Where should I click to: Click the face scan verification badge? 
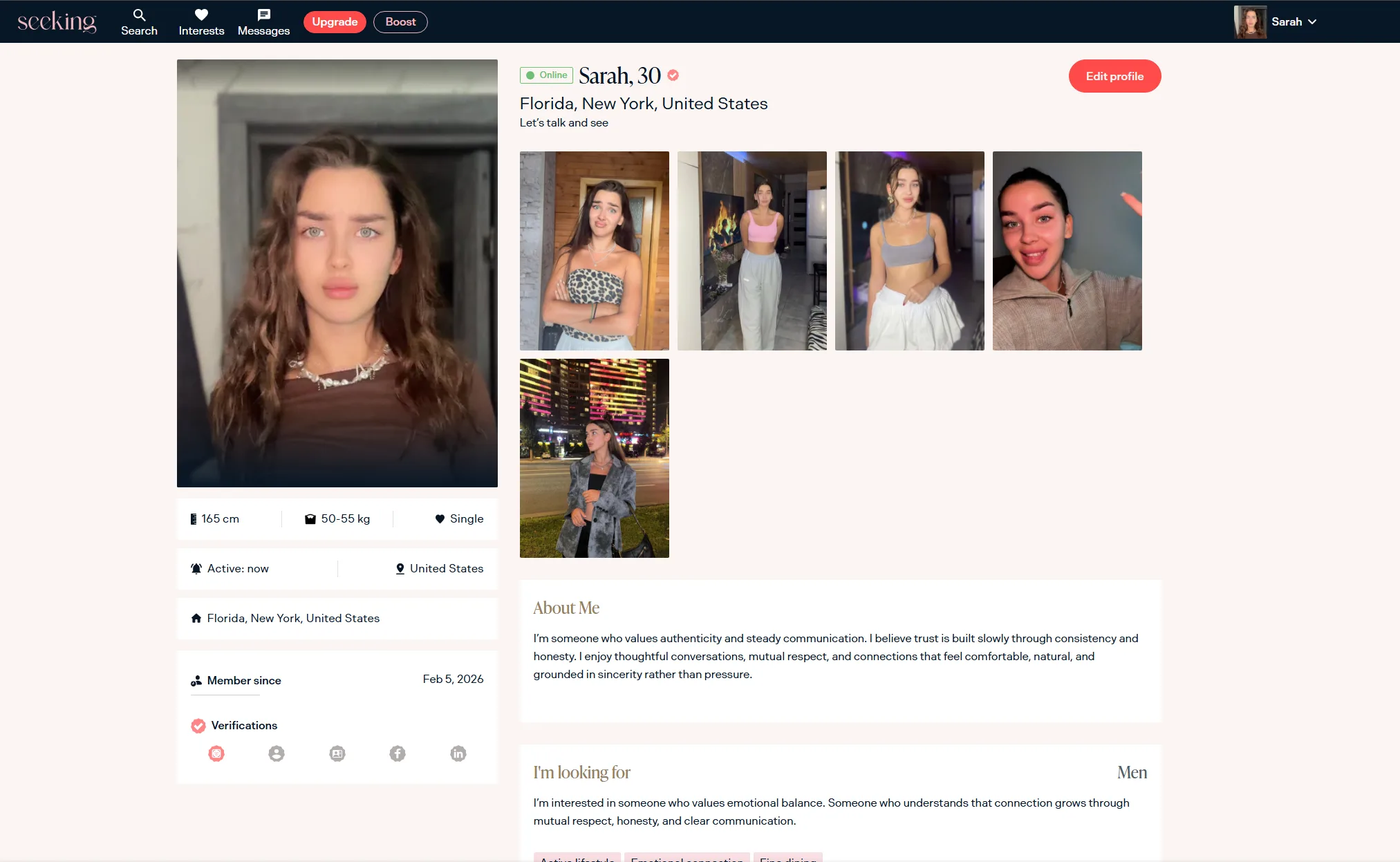tap(216, 753)
